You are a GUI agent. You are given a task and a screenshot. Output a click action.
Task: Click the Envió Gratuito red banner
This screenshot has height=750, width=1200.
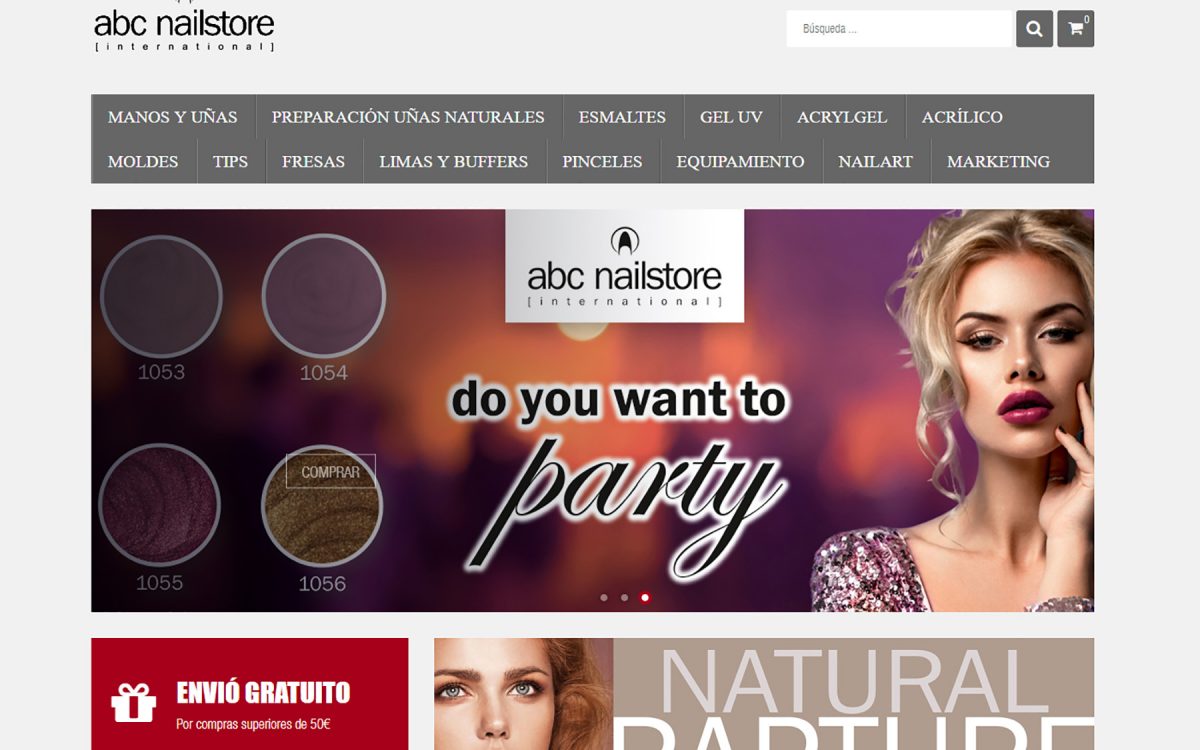coord(250,694)
